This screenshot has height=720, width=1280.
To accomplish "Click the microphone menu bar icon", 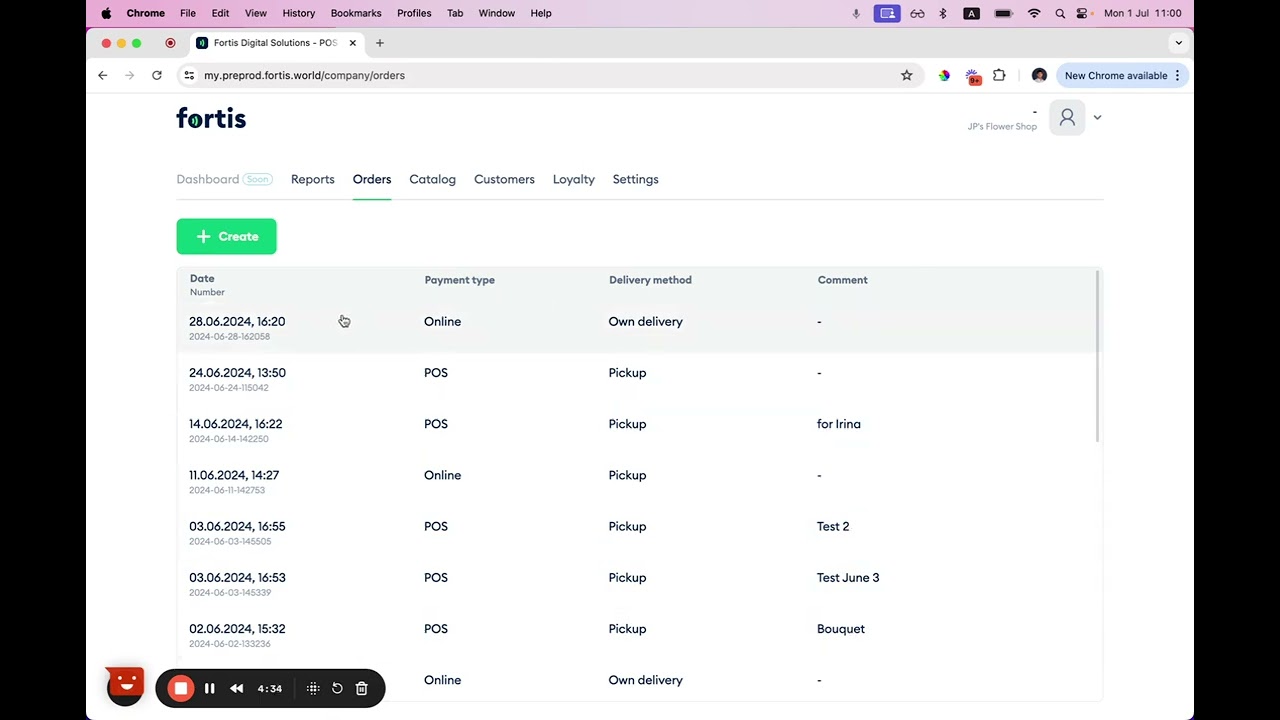I will (x=856, y=13).
